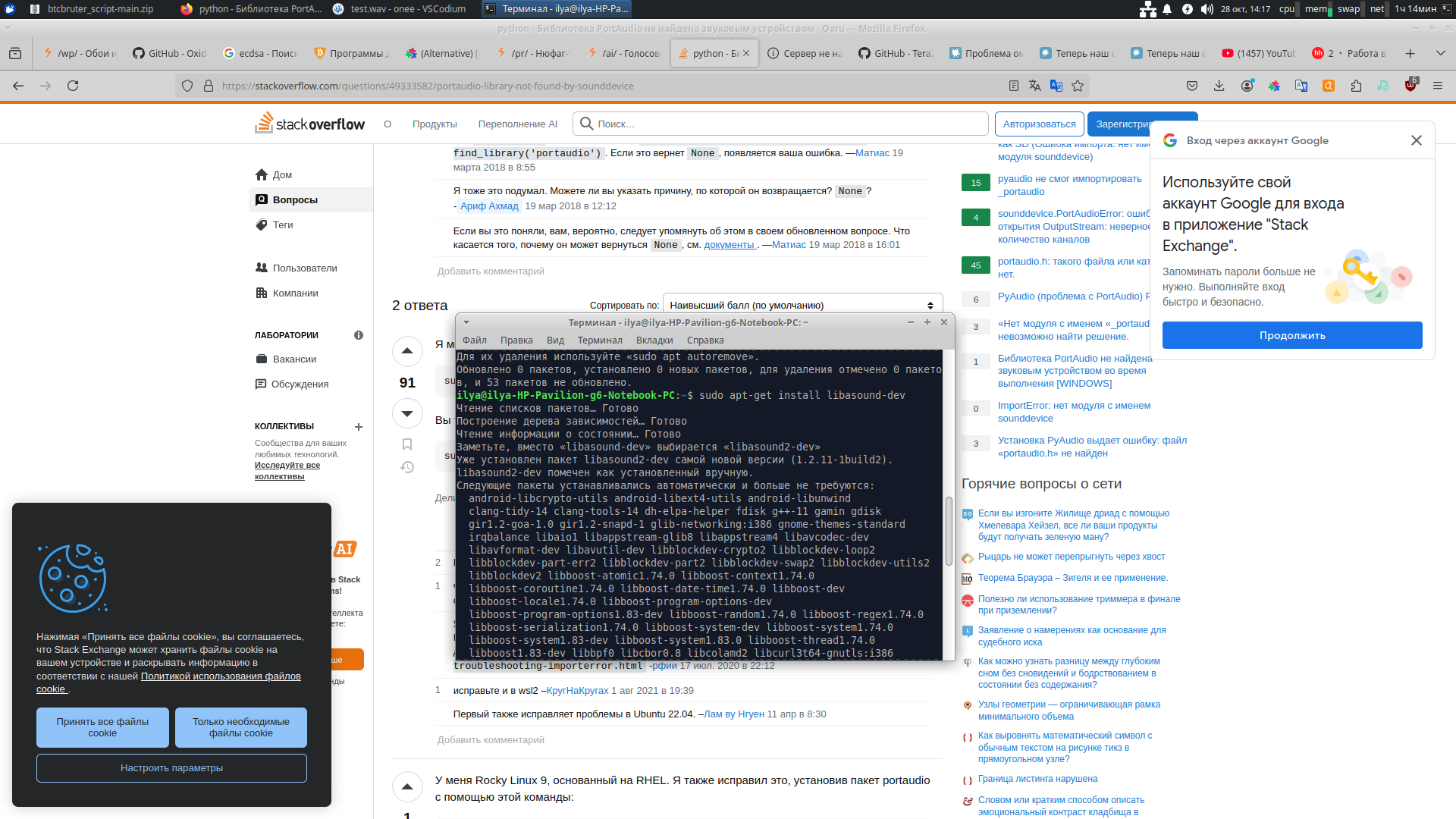Open Продукты in Stack Overflow header
Screen dimensions: 1456x819
point(435,124)
